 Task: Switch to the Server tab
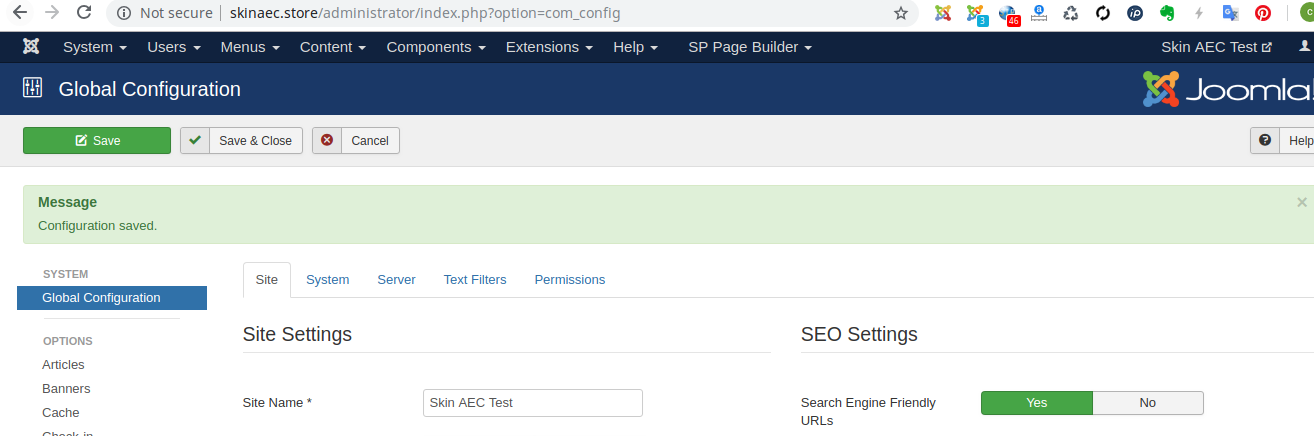(396, 280)
